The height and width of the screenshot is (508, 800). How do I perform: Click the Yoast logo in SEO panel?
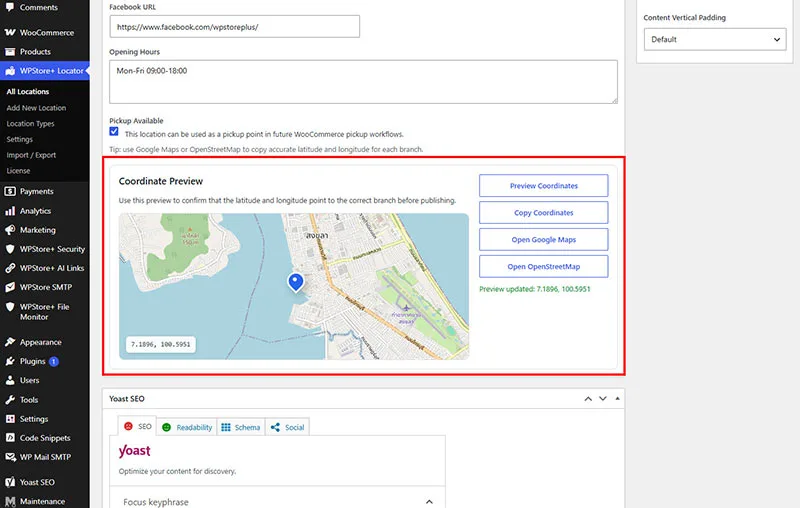pos(135,451)
